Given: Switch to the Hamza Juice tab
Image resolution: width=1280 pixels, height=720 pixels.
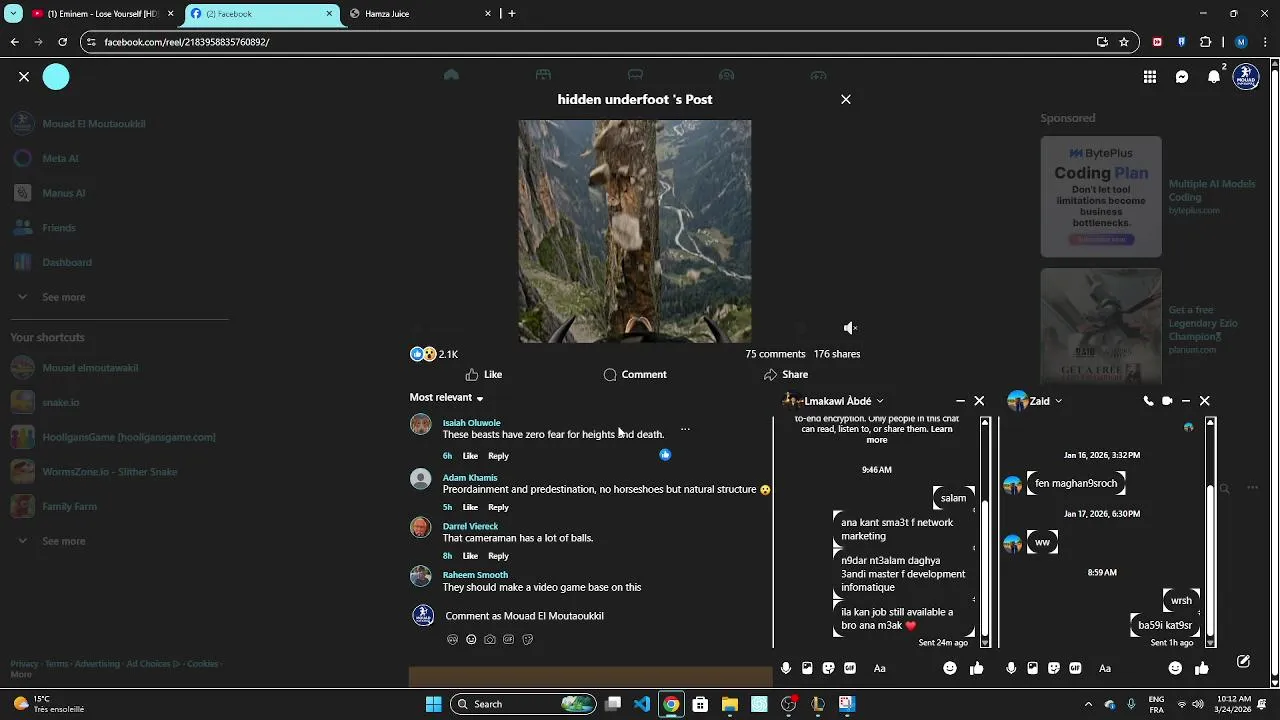Looking at the screenshot, I should [x=420, y=14].
